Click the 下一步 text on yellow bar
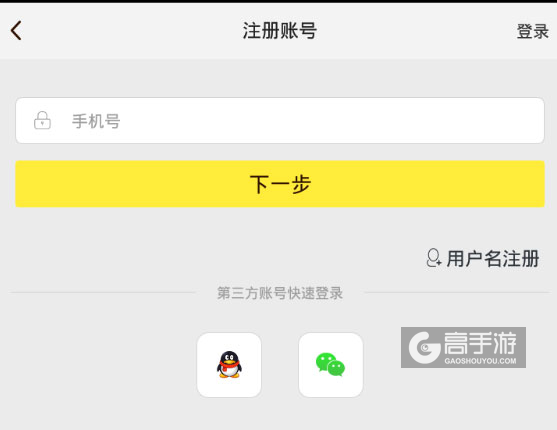Viewport: 557px width, 430px height. 280,184
